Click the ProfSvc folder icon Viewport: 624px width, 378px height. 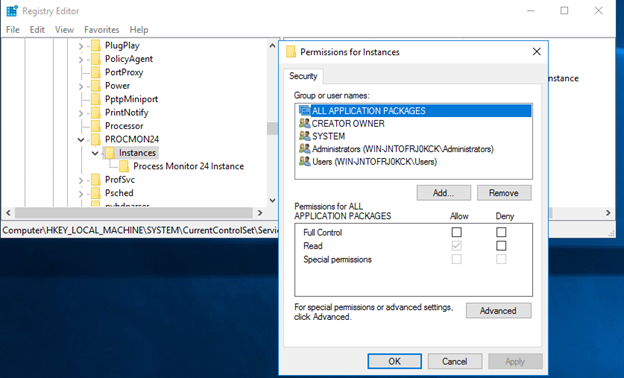point(96,179)
